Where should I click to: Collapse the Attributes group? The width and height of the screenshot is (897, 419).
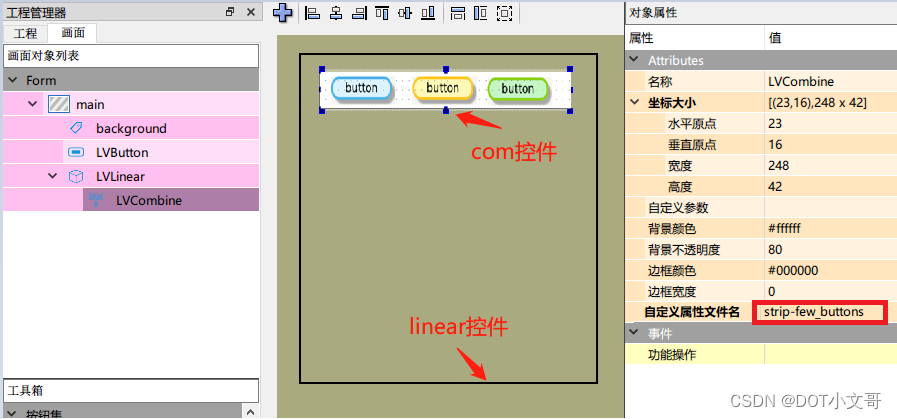tap(634, 60)
